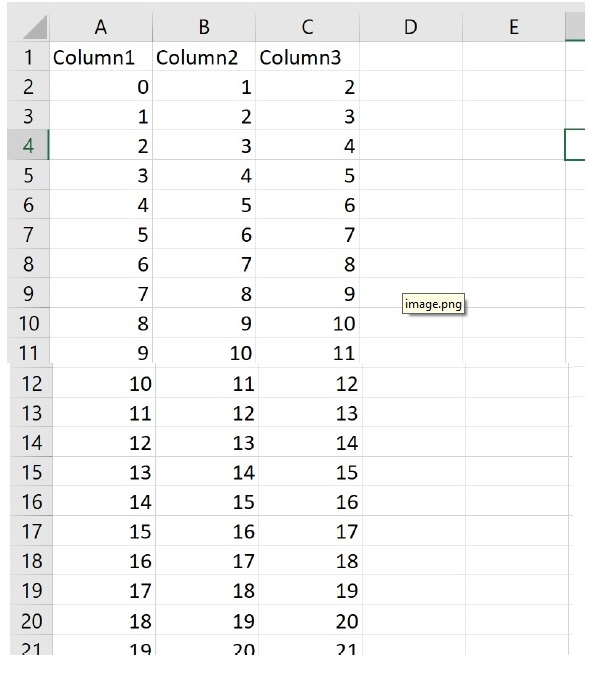
Task: Select row 19 header
Action: point(31,590)
